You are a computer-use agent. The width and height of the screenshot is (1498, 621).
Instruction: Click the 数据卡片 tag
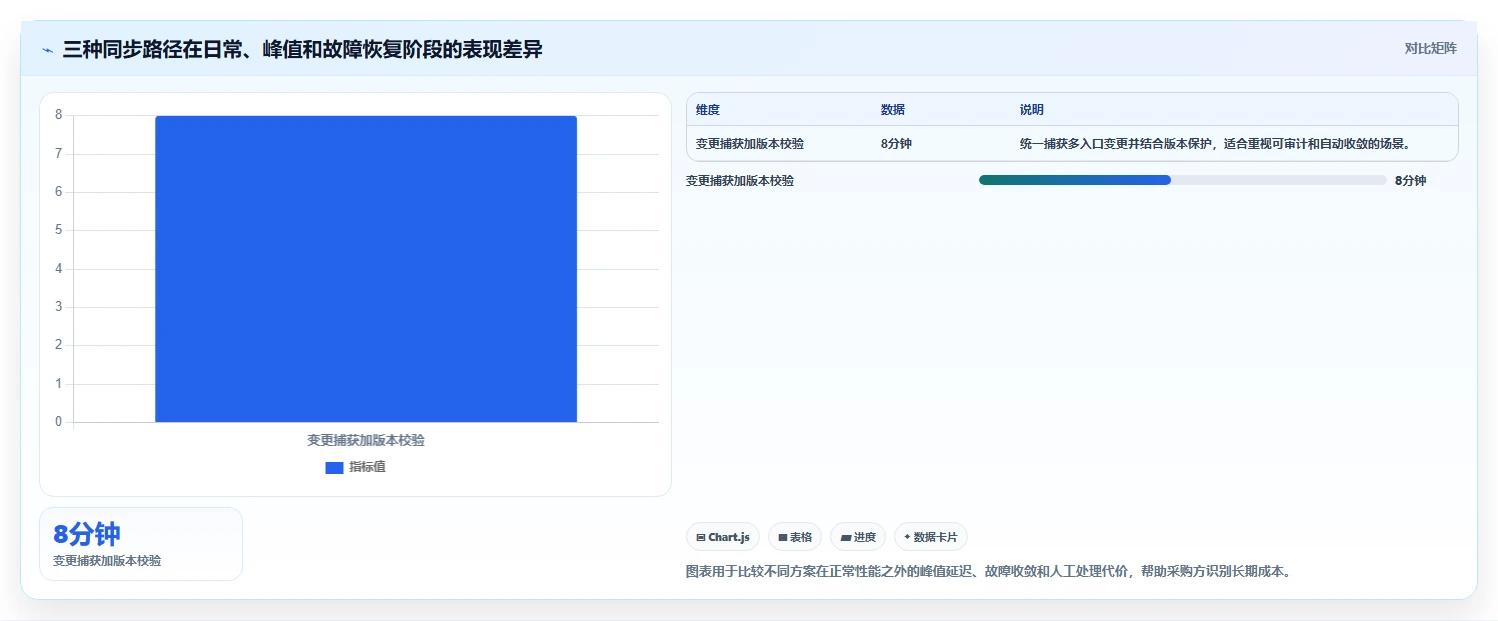[931, 537]
